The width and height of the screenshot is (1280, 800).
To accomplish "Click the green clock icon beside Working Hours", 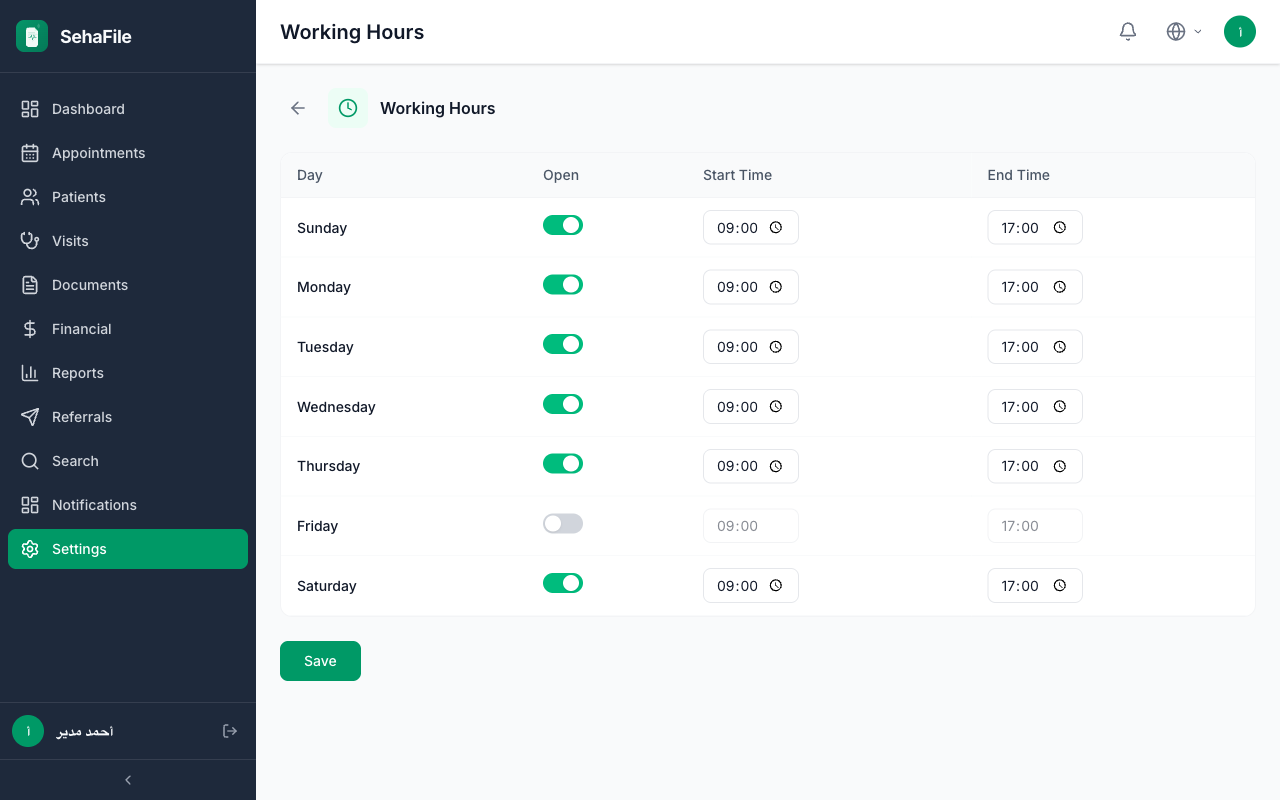I will click(348, 108).
